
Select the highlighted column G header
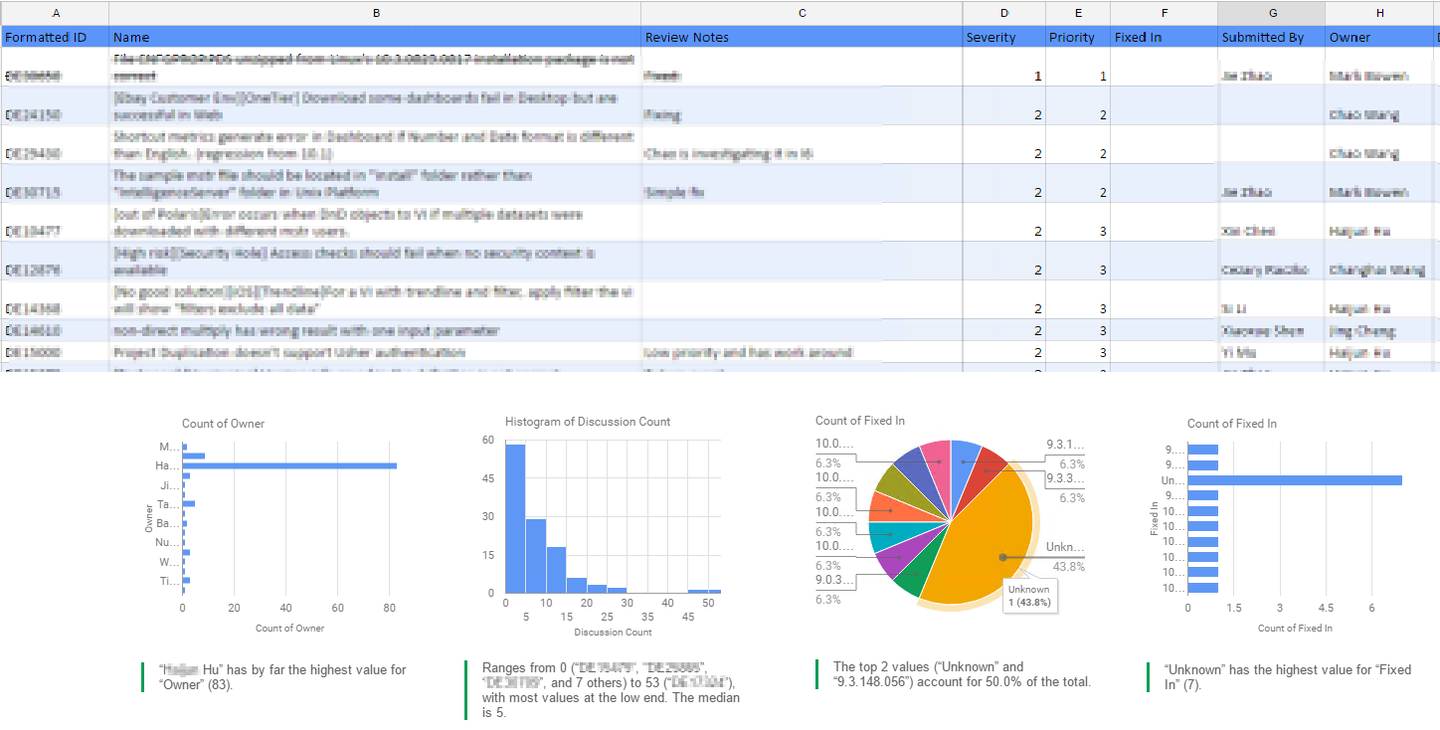[1272, 13]
